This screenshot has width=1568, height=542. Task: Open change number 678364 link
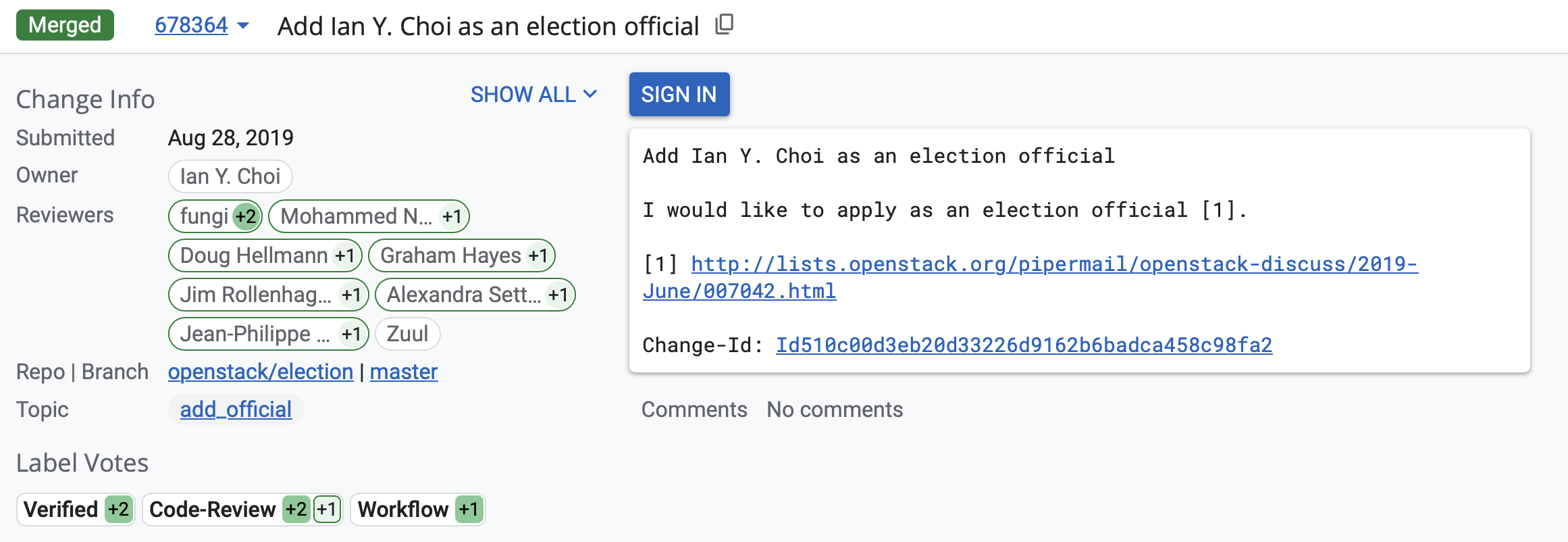(191, 26)
